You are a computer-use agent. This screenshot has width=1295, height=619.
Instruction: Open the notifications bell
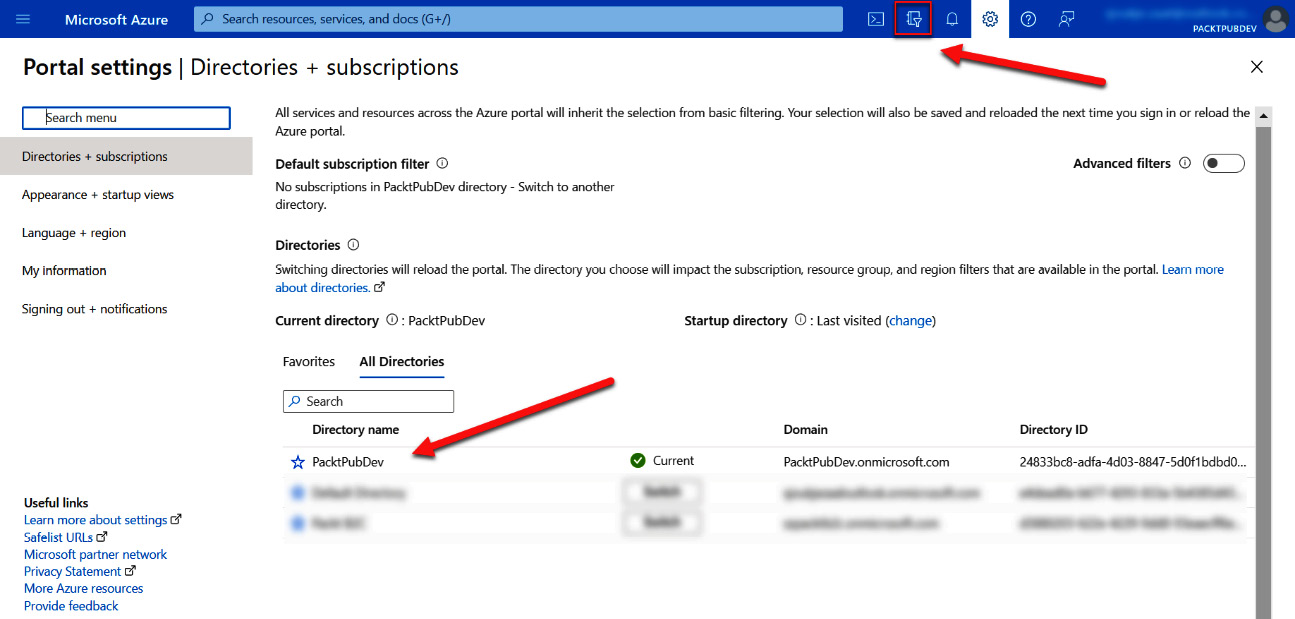click(952, 19)
